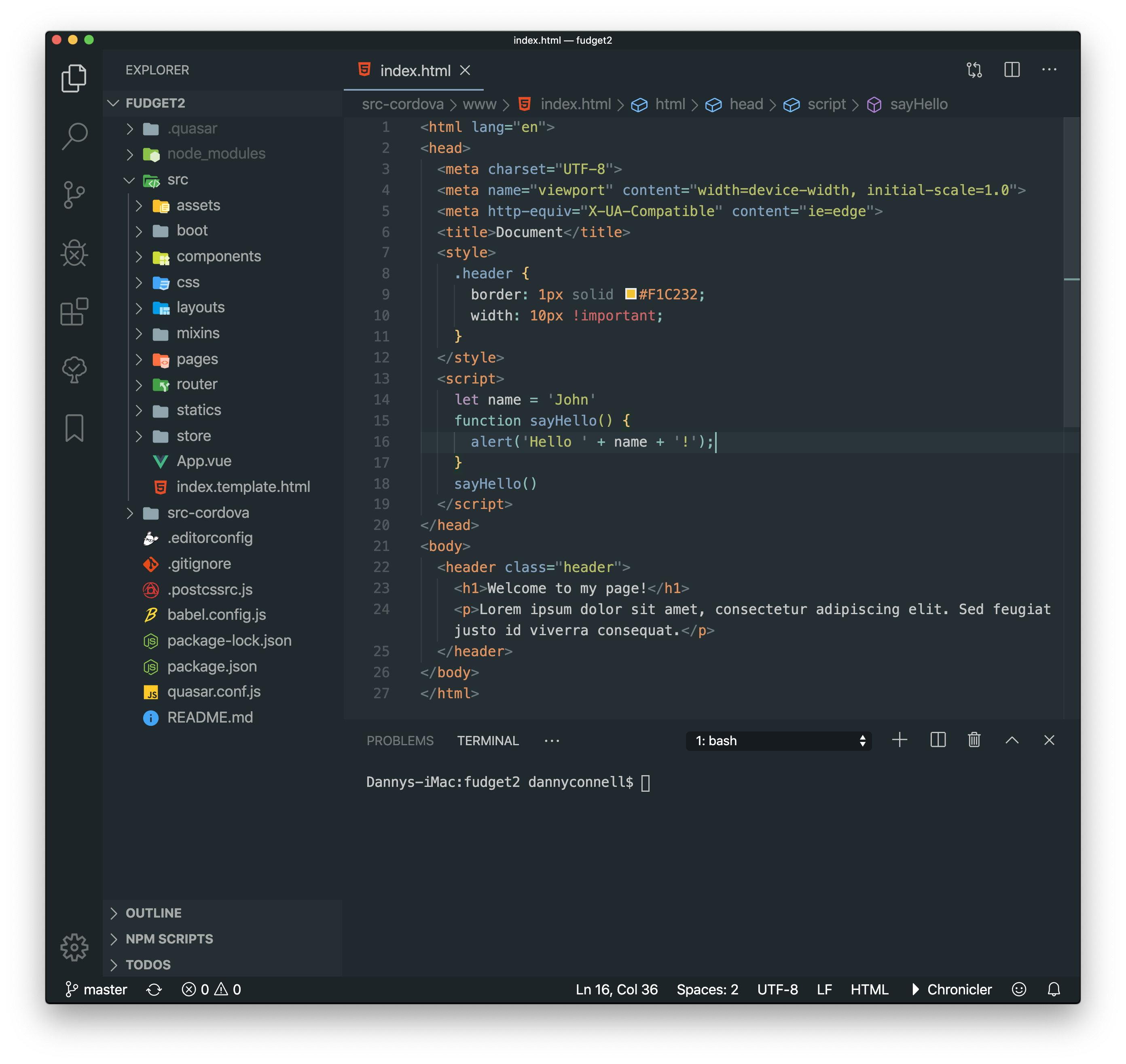Open the Search view in activity bar
Image resolution: width=1126 pixels, height=1064 pixels.
74,136
